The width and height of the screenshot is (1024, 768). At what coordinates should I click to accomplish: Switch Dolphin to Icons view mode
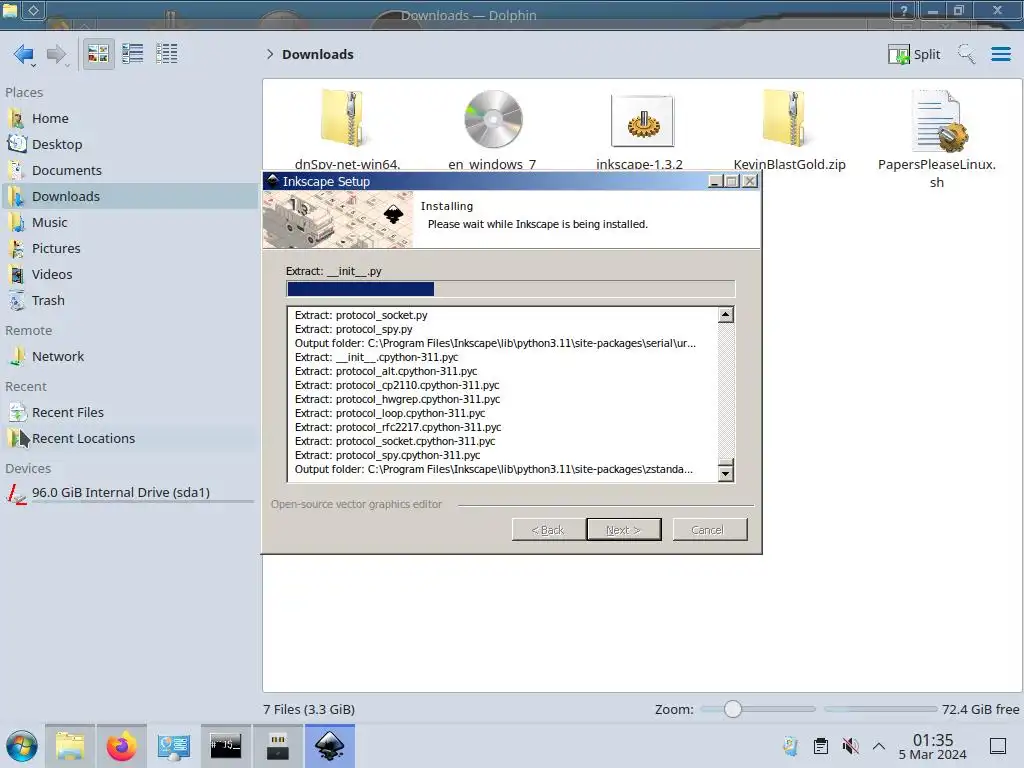[x=98, y=54]
